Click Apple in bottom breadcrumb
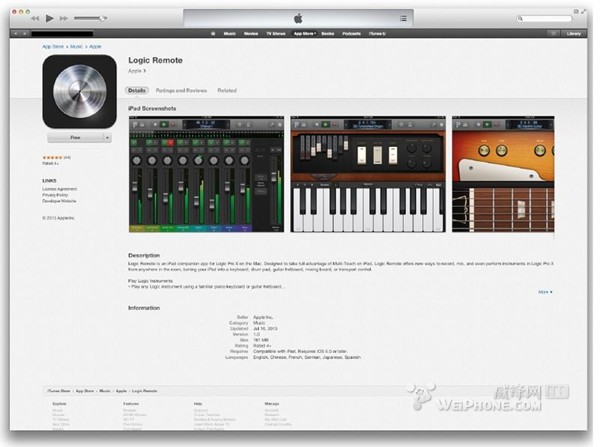Viewport: 600px width, 447px height. pyautogui.click(x=121, y=391)
